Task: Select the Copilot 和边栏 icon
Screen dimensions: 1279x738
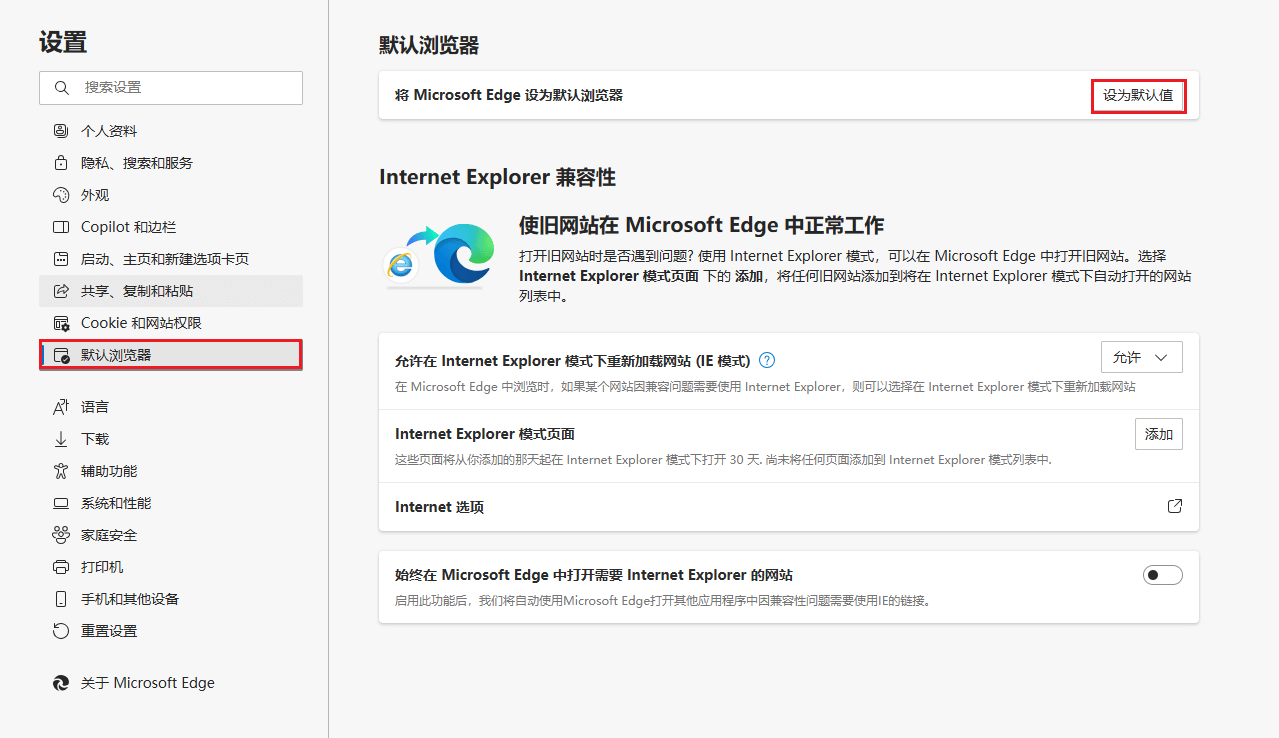Action: click(x=60, y=226)
